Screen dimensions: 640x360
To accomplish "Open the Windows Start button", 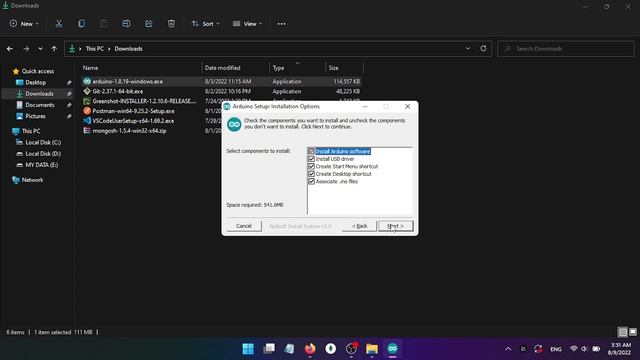I will tap(248, 349).
